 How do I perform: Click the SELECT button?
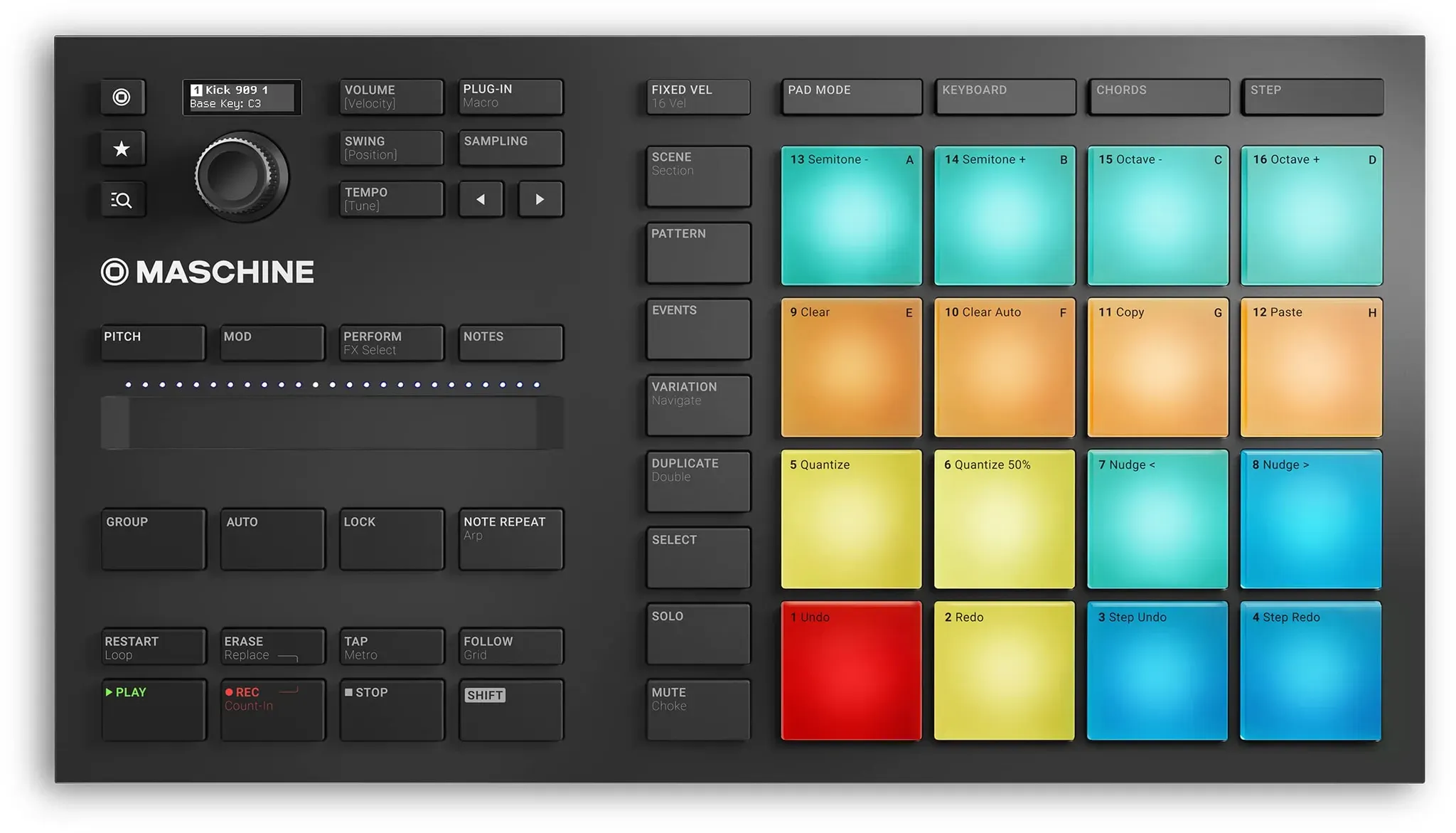click(698, 558)
